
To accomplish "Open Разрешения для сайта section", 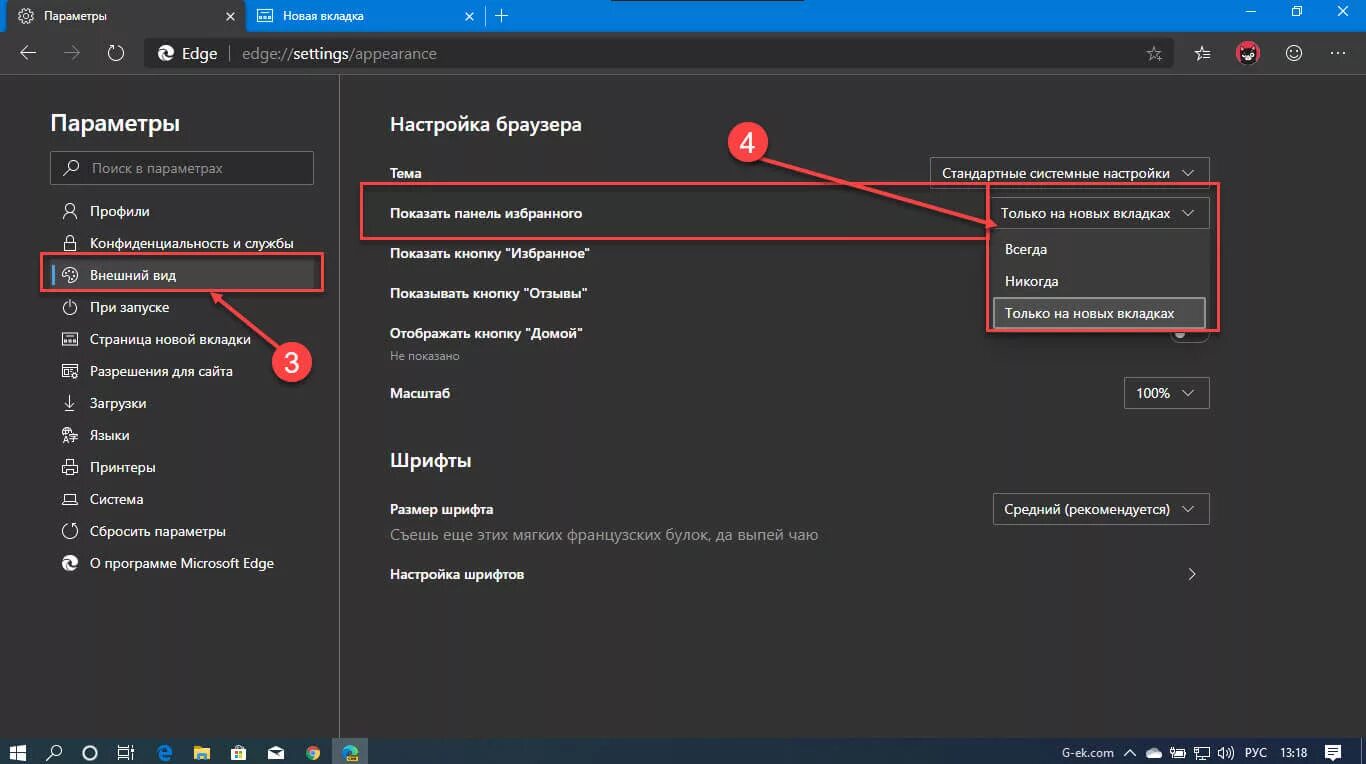I will click(x=182, y=371).
